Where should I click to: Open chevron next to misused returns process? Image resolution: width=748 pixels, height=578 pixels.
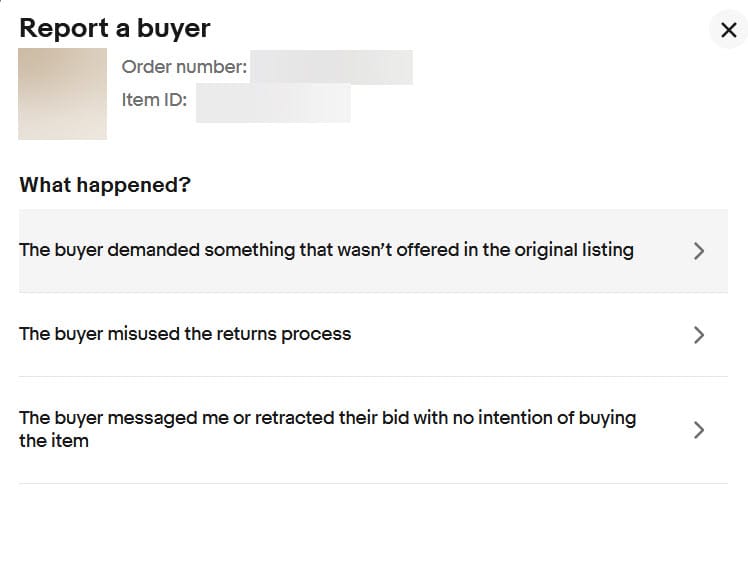pos(699,335)
